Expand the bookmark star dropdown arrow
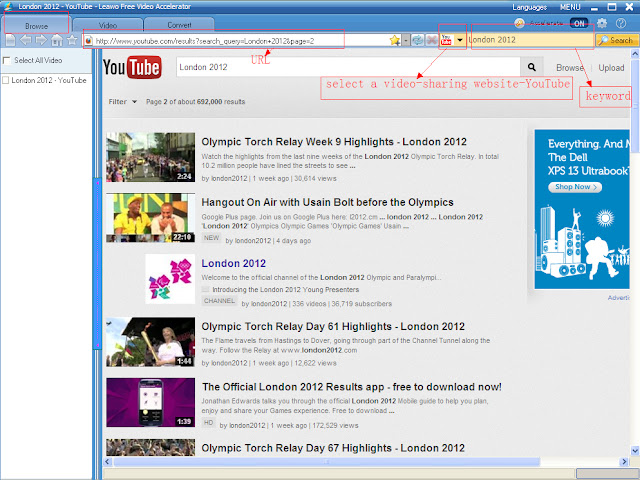This screenshot has height=480, width=640. (406, 40)
